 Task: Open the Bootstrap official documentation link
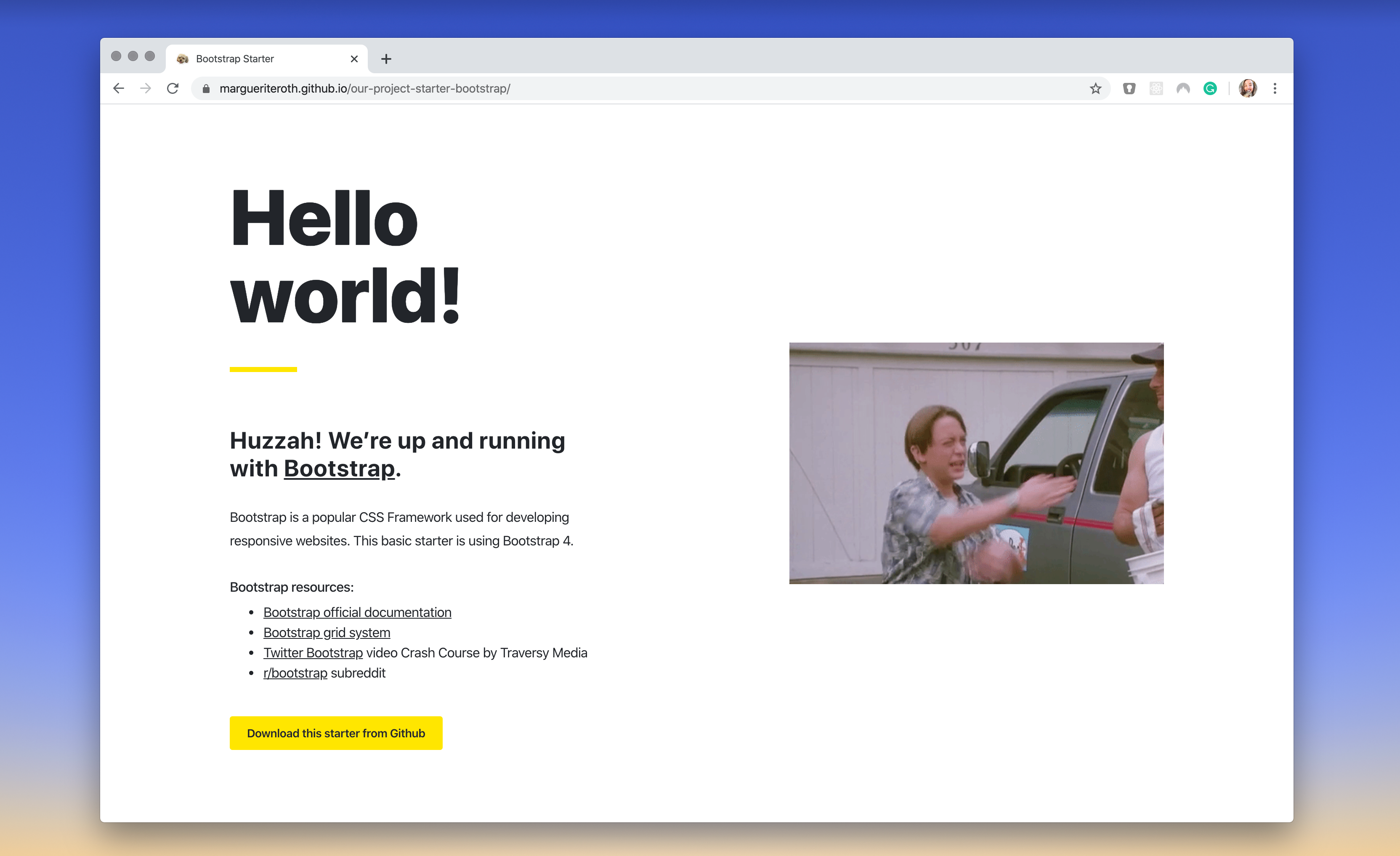[x=357, y=612]
